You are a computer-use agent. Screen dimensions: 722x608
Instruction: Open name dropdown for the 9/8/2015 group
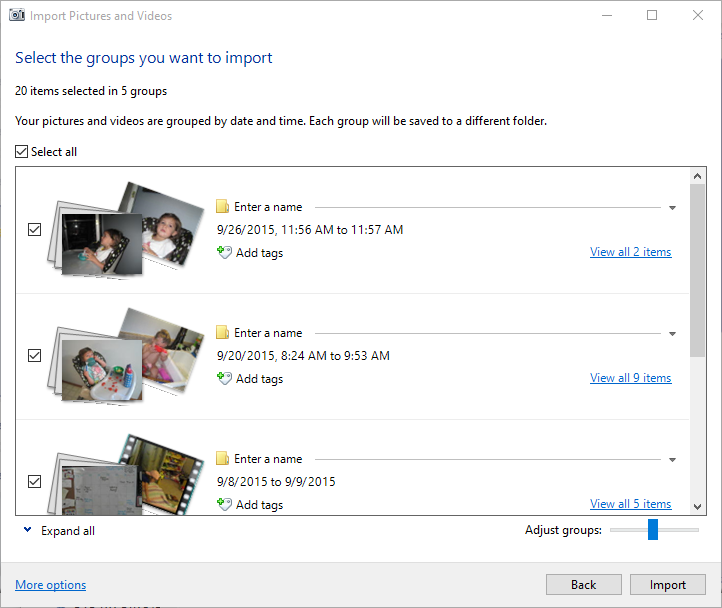672,460
